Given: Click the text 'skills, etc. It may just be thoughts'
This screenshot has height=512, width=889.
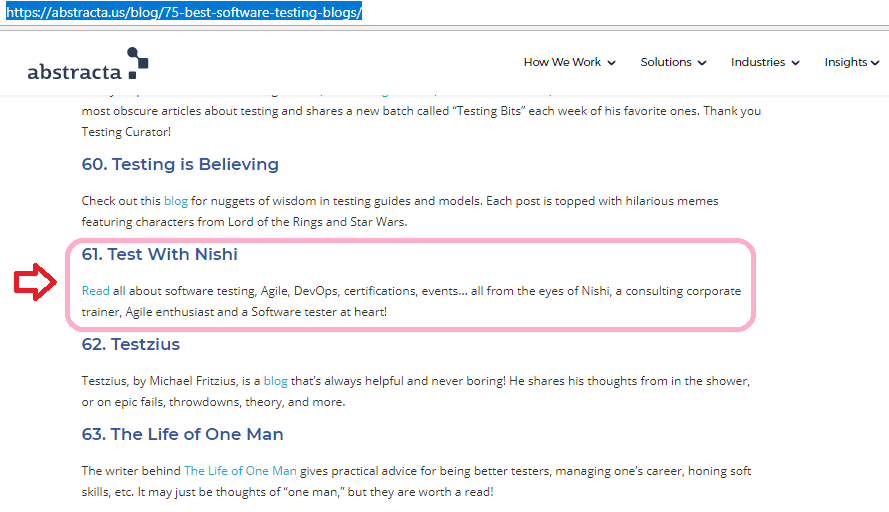Looking at the screenshot, I should 179,492.
